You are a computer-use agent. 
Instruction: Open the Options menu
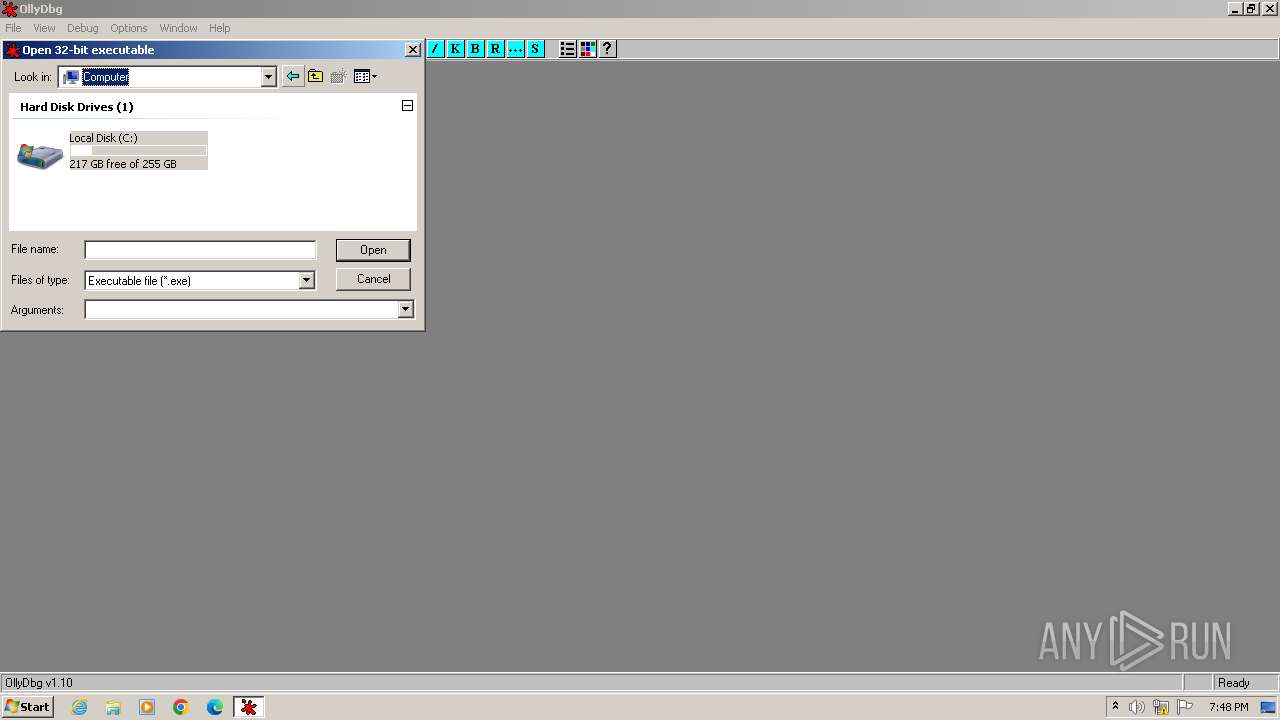(128, 28)
